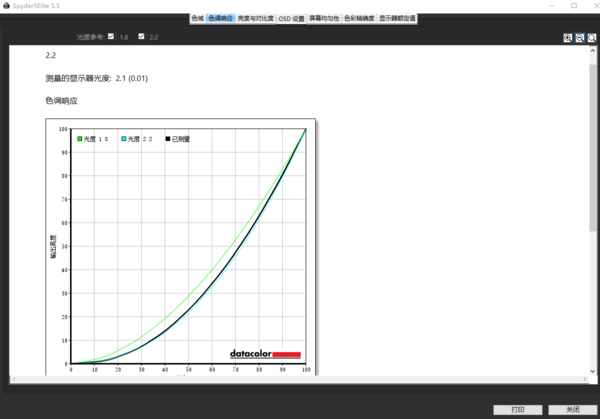Click the 打印 button
The height and width of the screenshot is (419, 600).
518,410
